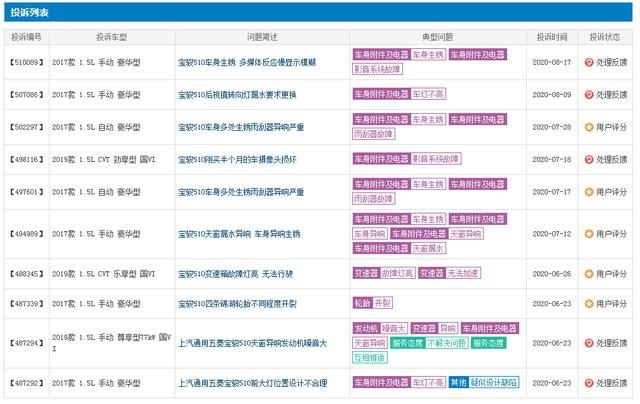Screen dimensions: 640x404
Task: Click the 处理反馈 status icon for complaint 487294
Action: pyautogui.click(x=589, y=343)
